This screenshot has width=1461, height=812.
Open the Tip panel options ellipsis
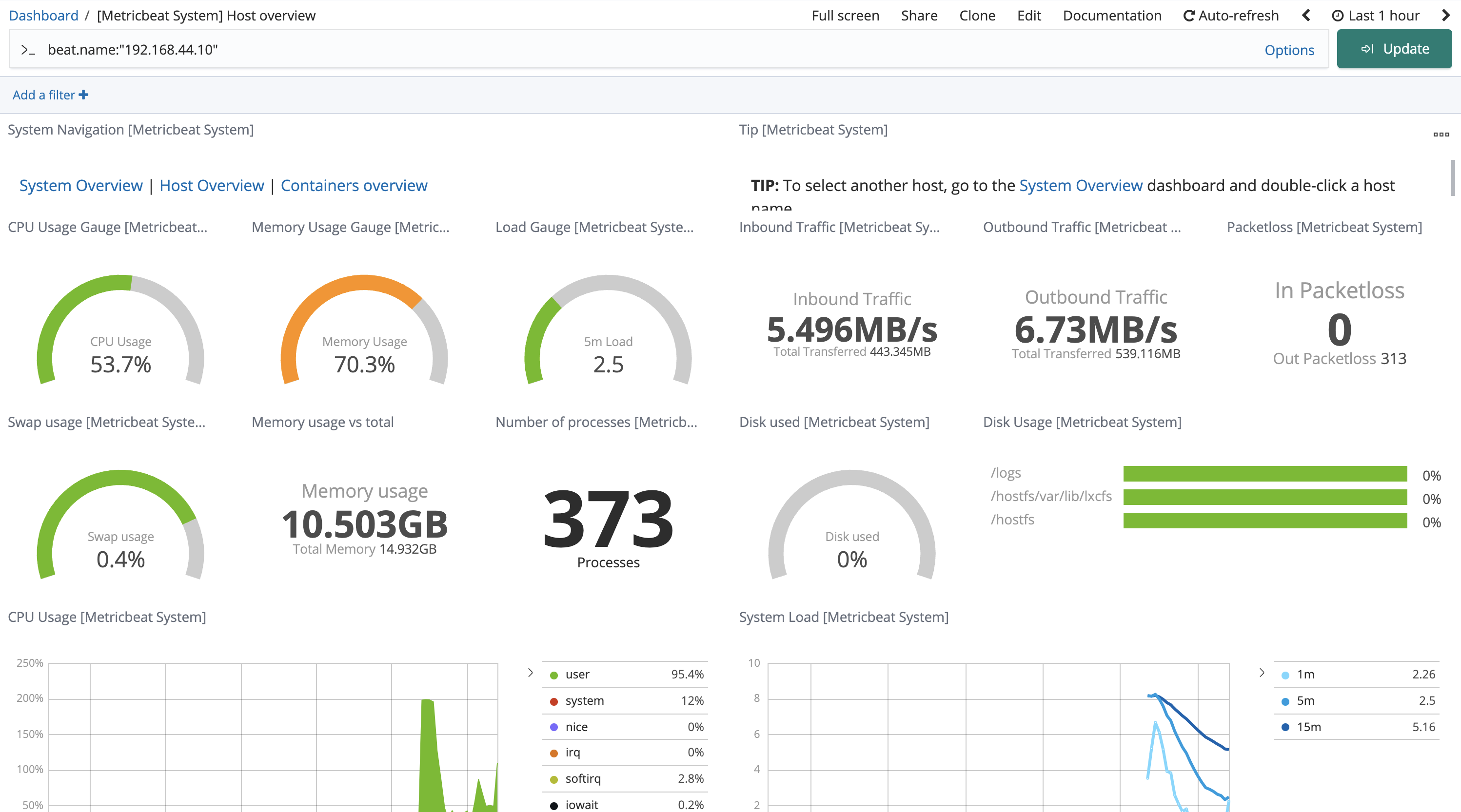pos(1441,135)
